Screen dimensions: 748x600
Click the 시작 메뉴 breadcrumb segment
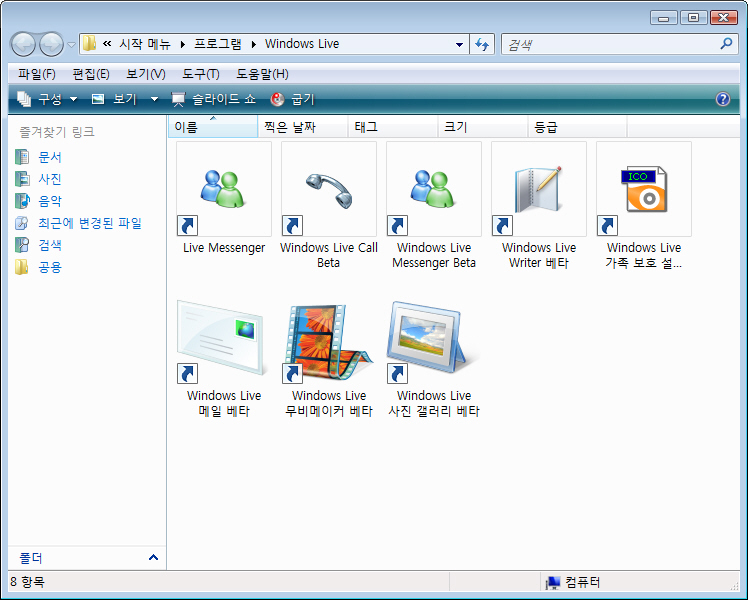pyautogui.click(x=145, y=44)
